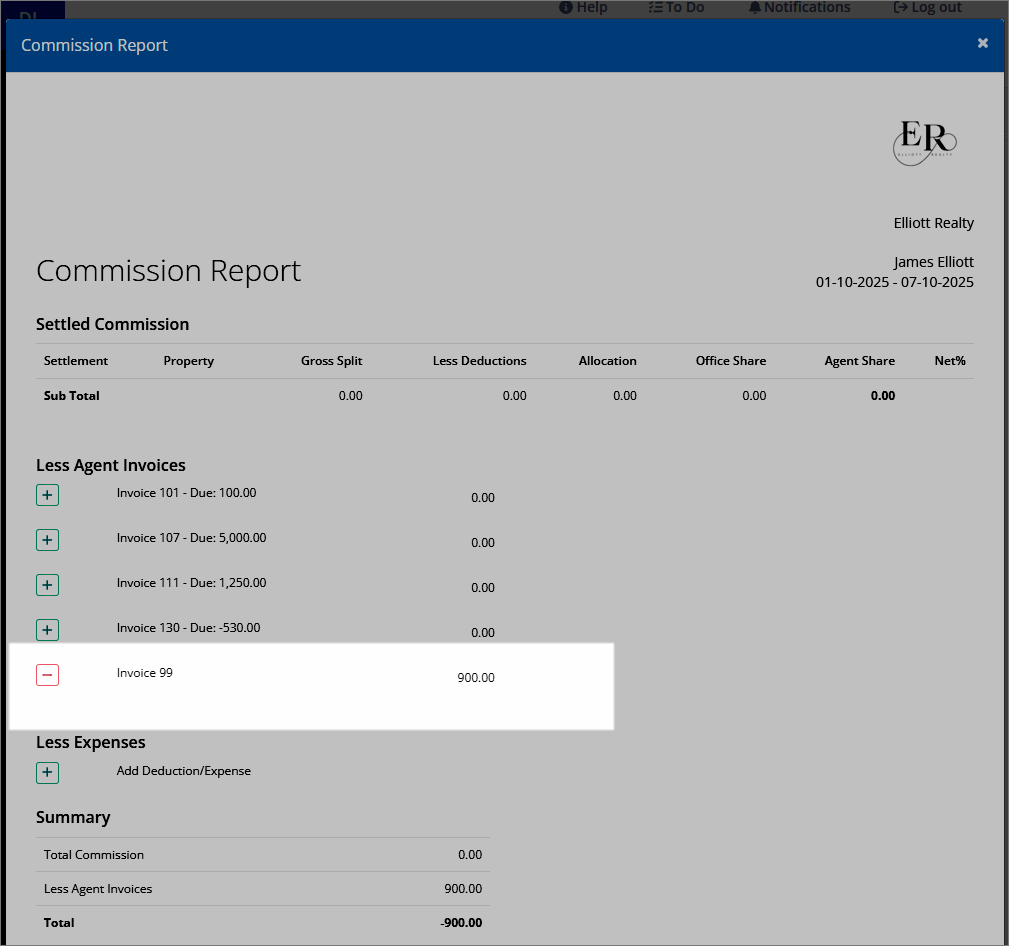Viewport: 1009px width, 946px height.
Task: Click the Gross Split column header
Action: pyautogui.click(x=331, y=361)
